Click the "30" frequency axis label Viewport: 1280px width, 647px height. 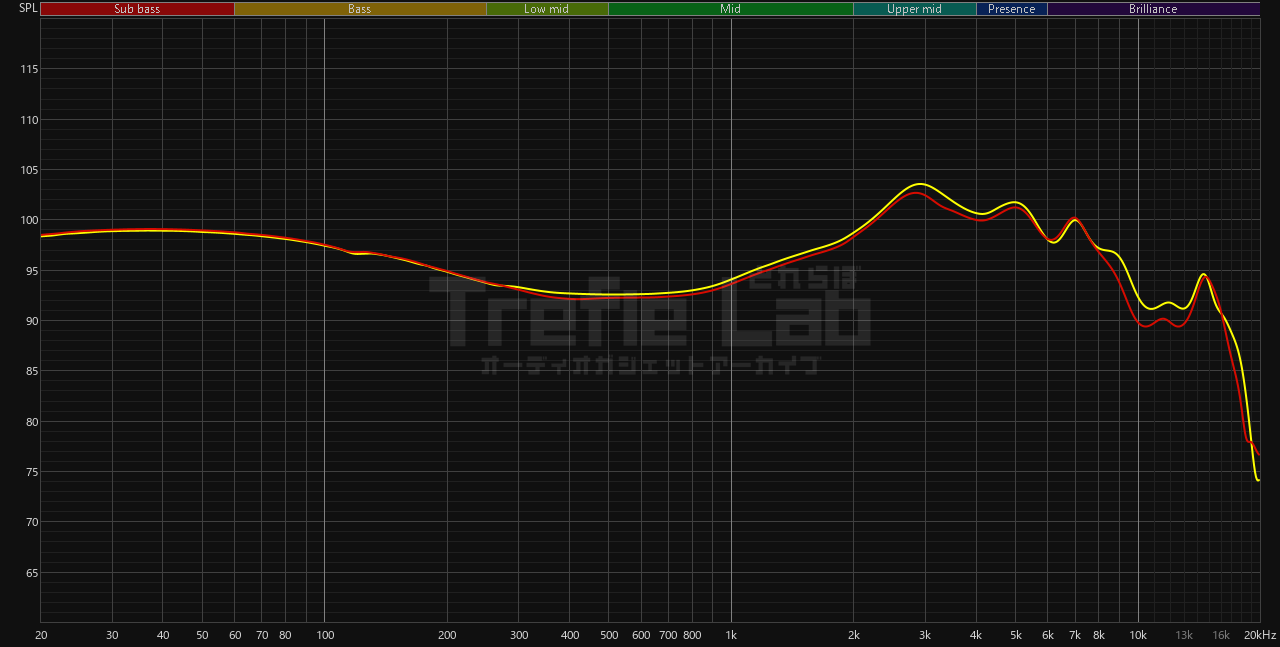pyautogui.click(x=112, y=635)
